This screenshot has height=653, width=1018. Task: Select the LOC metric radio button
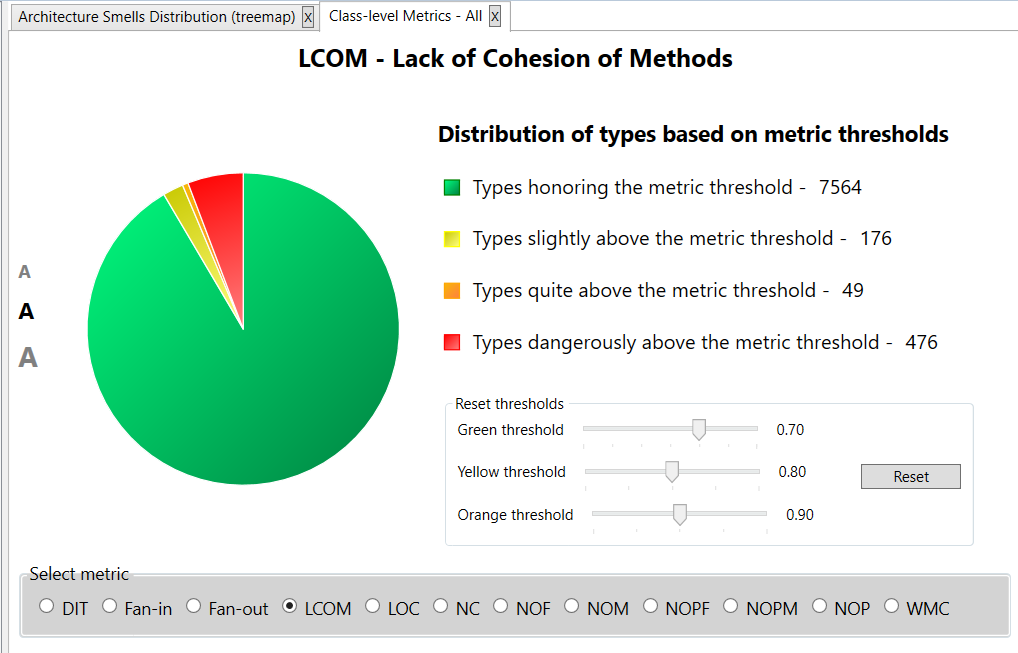coord(373,606)
